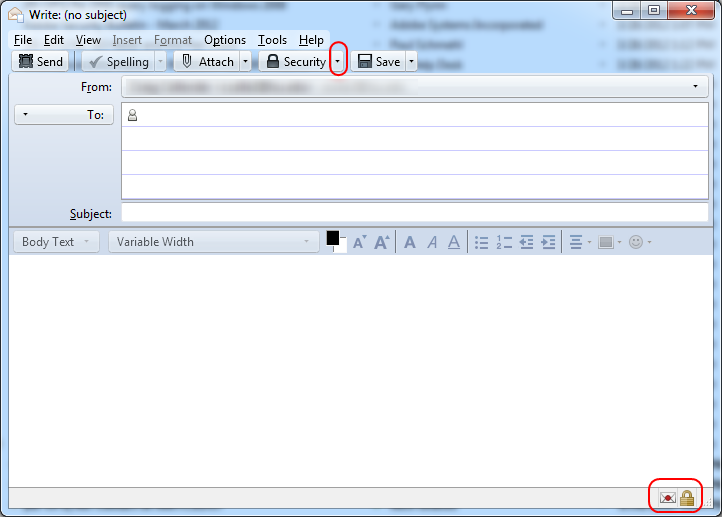Screen dimensions: 722x517
Task: Click the larger font size icon
Action: click(382, 242)
